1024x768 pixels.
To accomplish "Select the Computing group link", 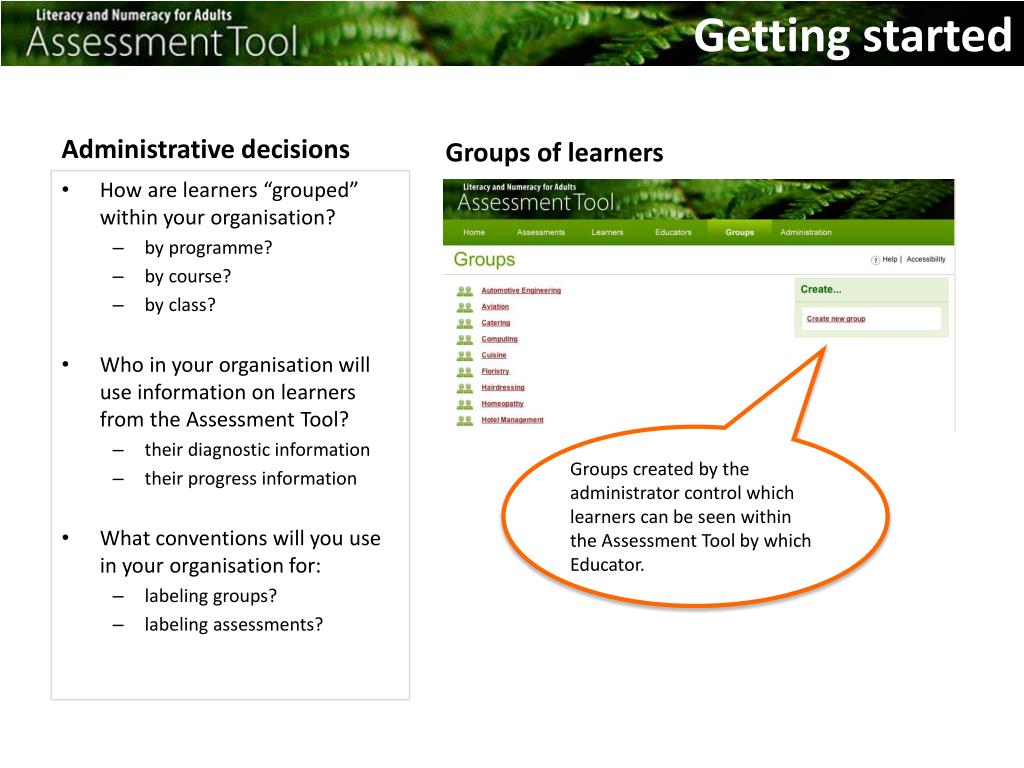I will click(x=500, y=340).
